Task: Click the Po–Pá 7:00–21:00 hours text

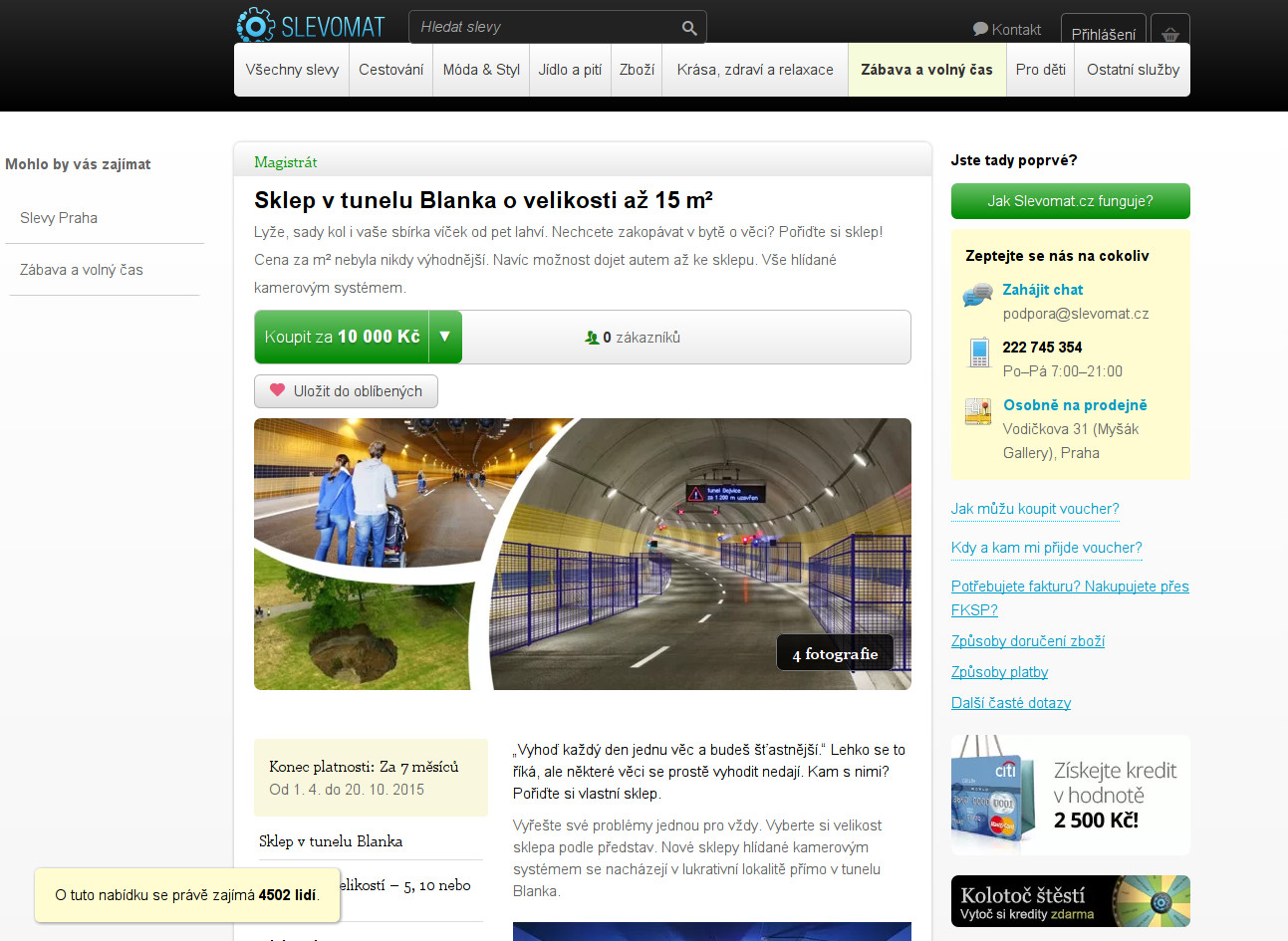Action: [1063, 371]
